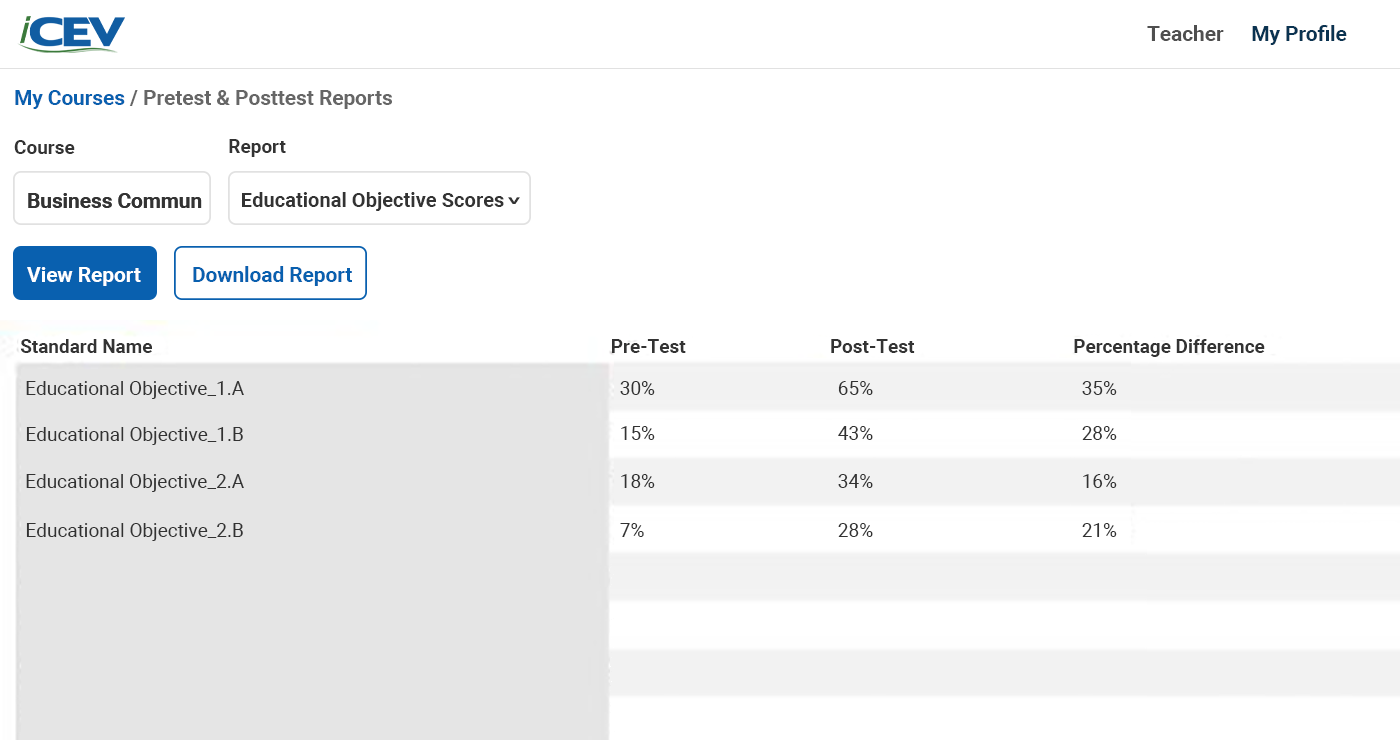Select Educational Objective Scores report type

click(370, 199)
